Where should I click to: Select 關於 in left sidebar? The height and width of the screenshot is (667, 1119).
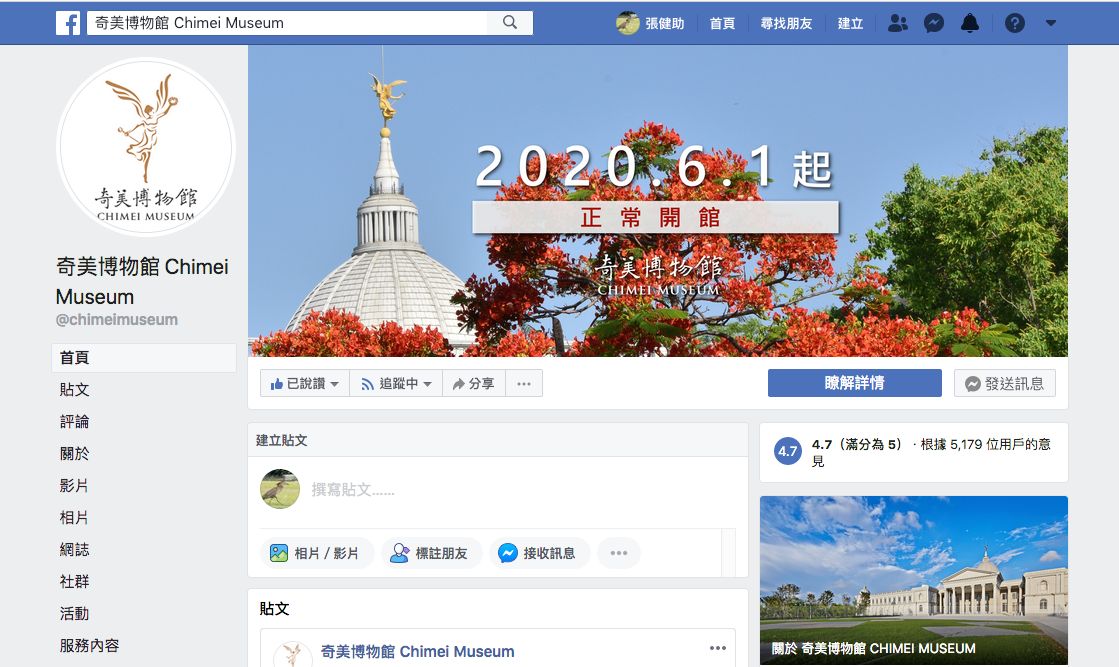(74, 454)
